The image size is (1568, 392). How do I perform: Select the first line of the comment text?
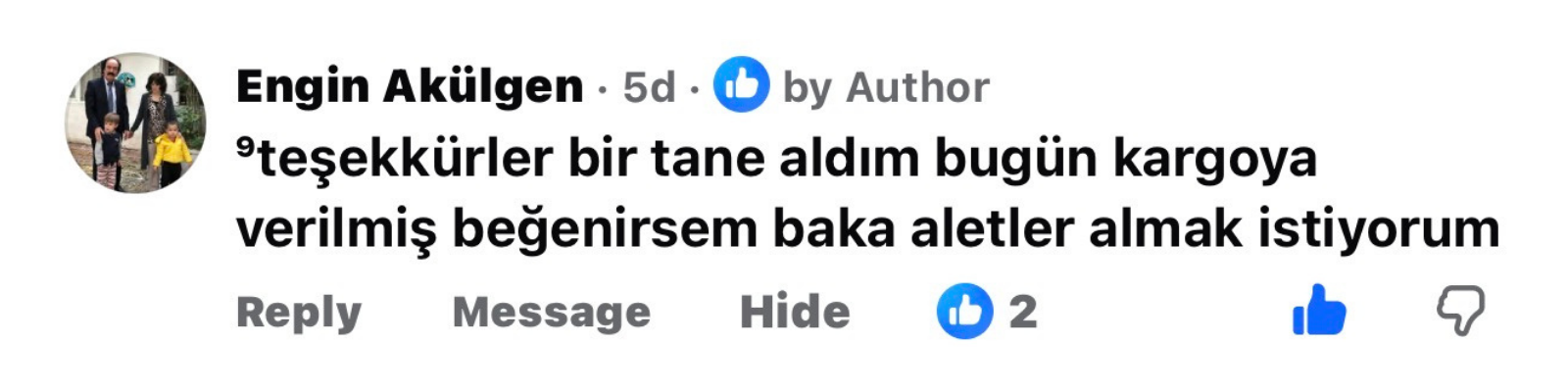point(776,158)
